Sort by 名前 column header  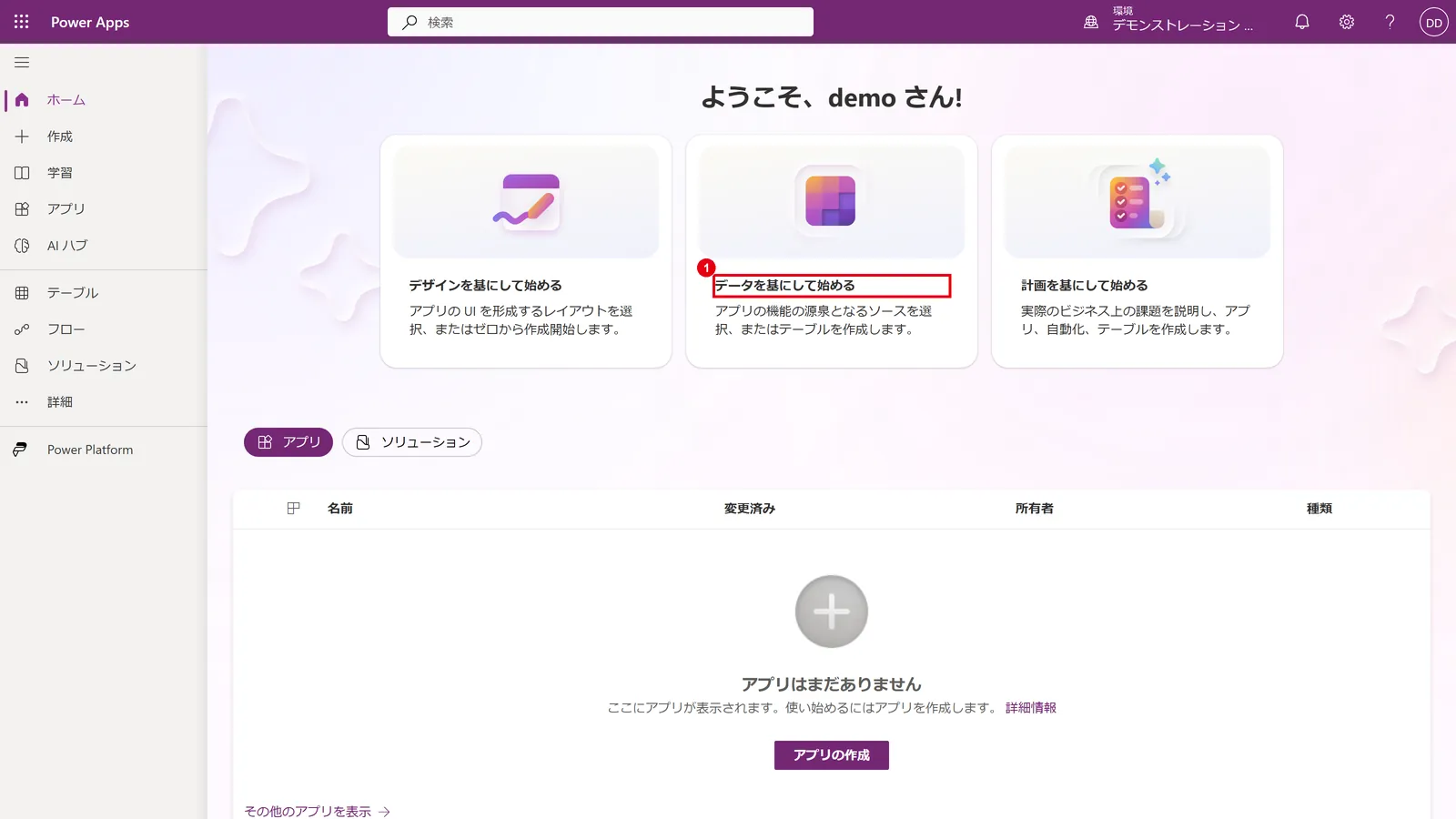tap(340, 509)
